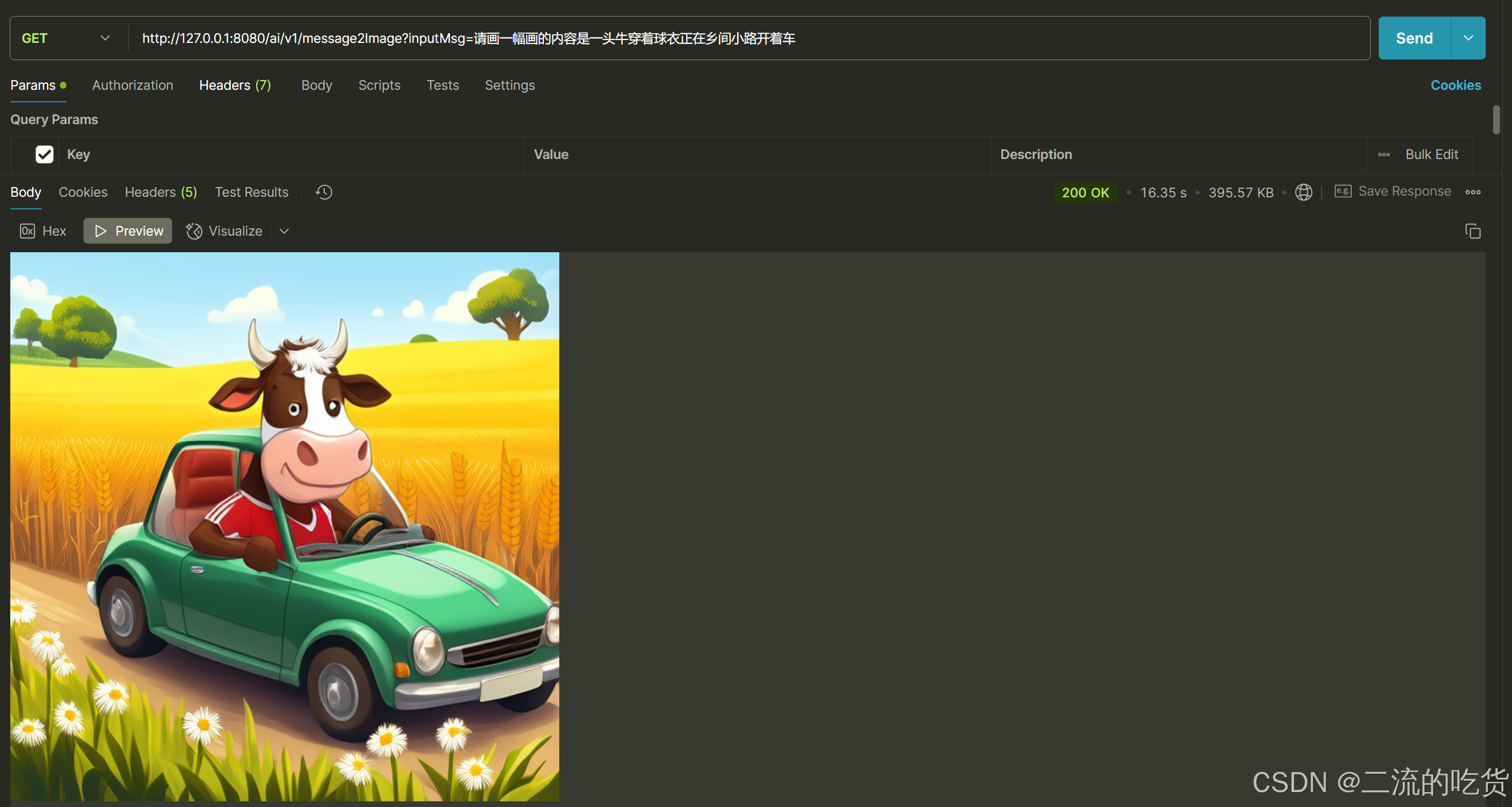
Task: Open request Headers (7) tab
Action: coord(235,85)
